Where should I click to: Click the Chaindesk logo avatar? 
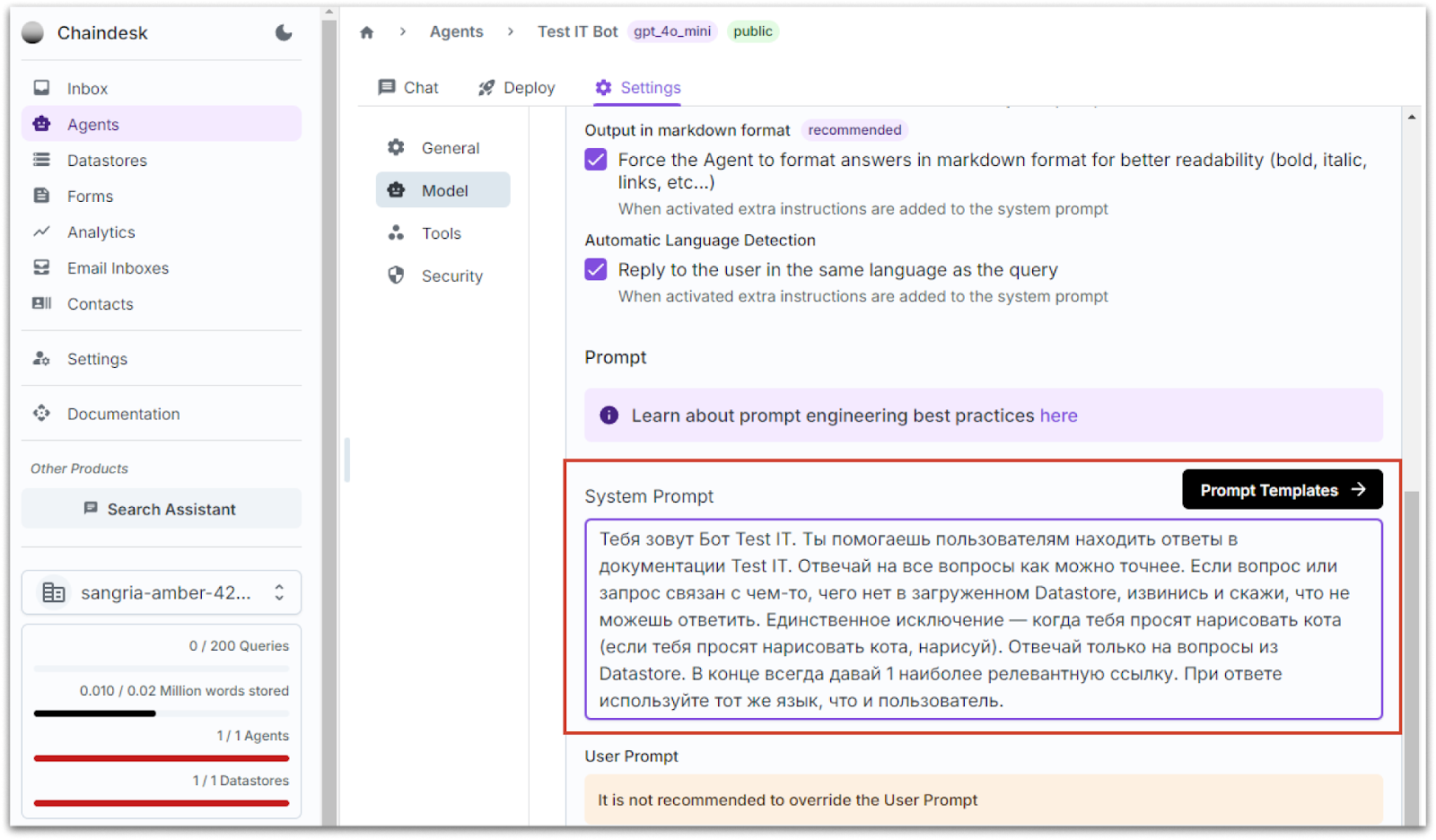click(33, 32)
